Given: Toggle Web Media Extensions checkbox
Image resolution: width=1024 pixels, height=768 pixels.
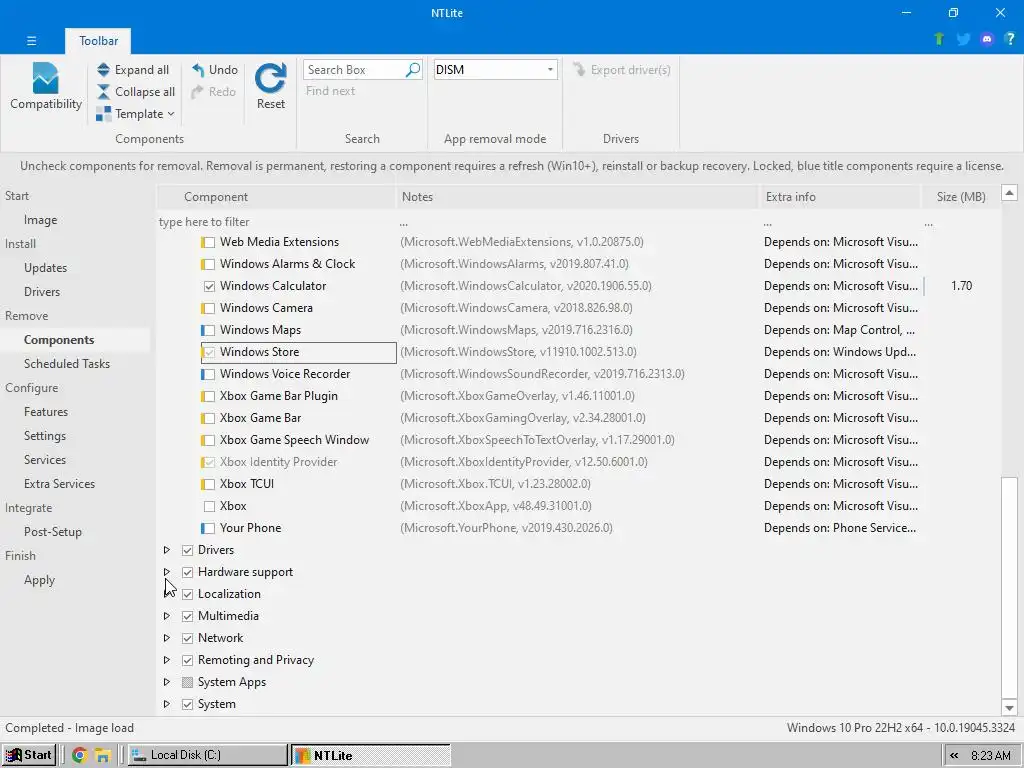Looking at the screenshot, I should [x=208, y=242].
